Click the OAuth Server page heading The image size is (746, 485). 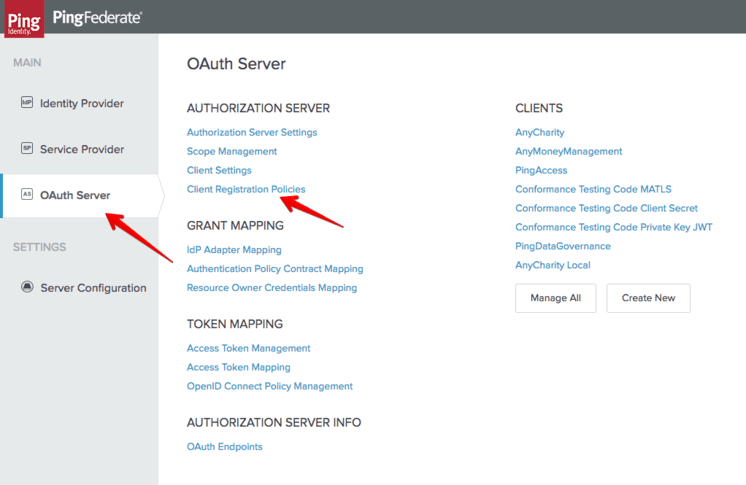click(236, 64)
